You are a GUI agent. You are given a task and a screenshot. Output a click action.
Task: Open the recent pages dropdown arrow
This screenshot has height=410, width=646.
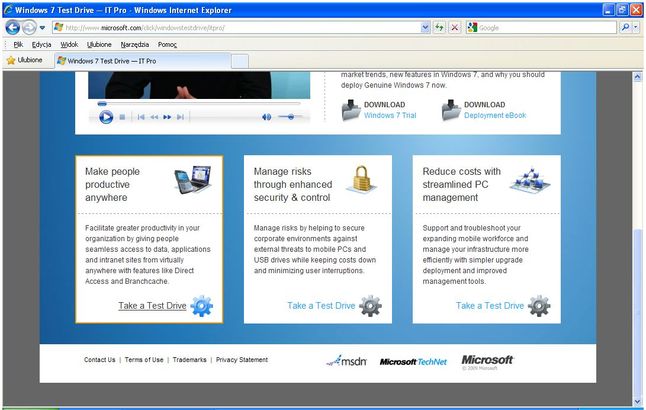click(42, 28)
